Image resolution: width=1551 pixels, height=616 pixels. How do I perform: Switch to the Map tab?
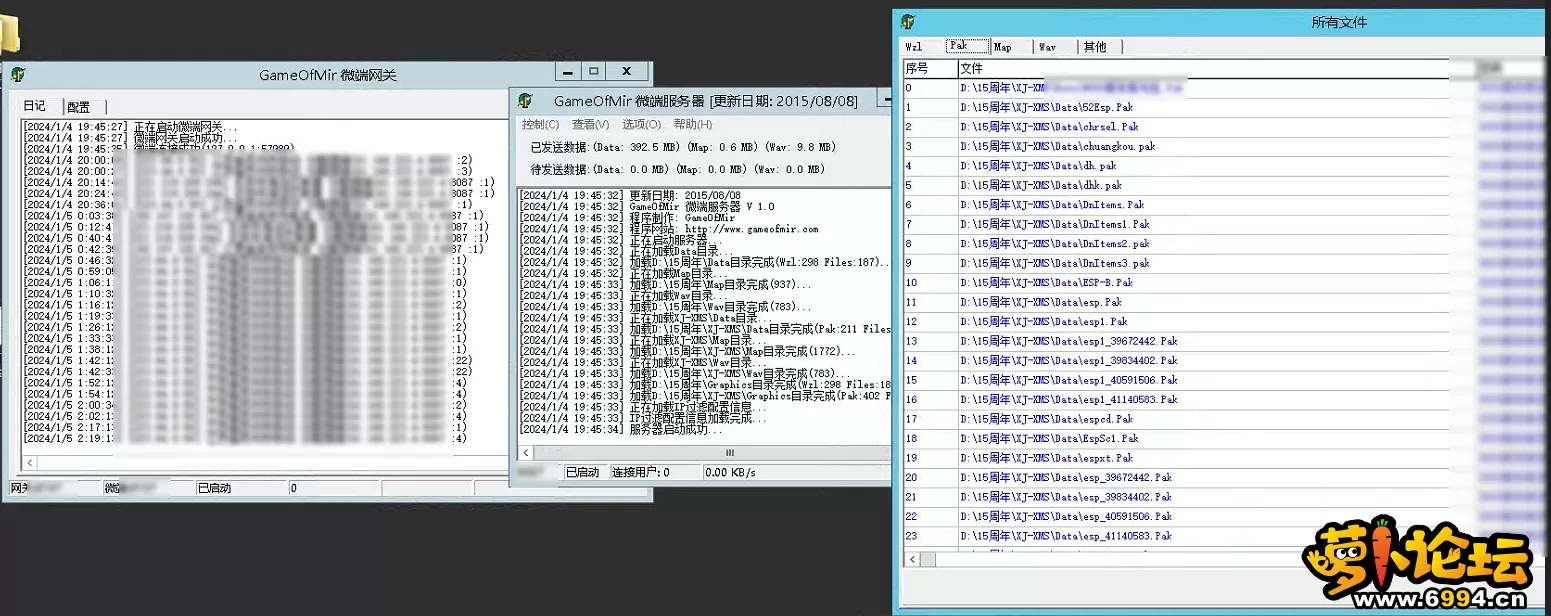1002,47
